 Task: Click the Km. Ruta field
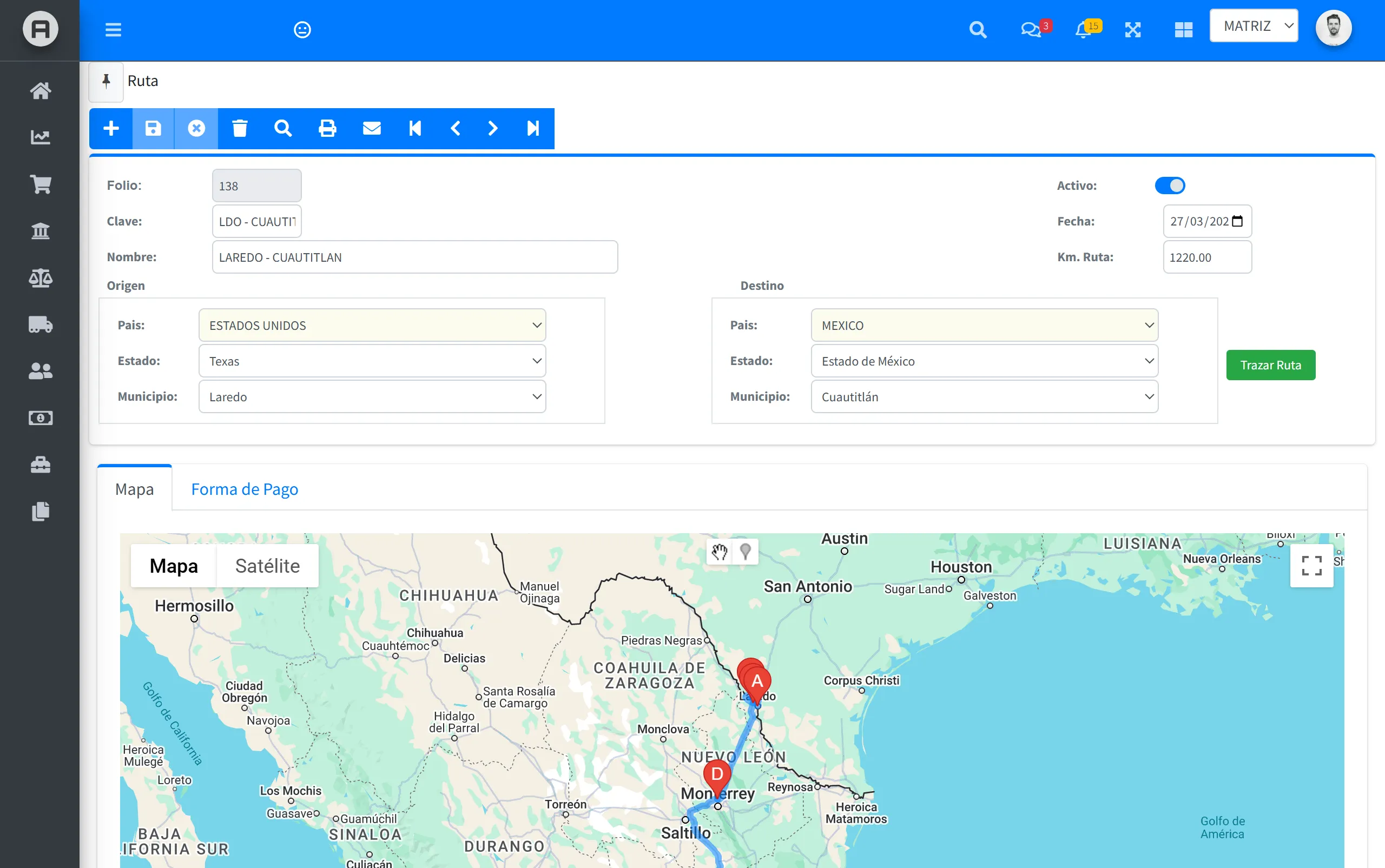click(x=1207, y=256)
